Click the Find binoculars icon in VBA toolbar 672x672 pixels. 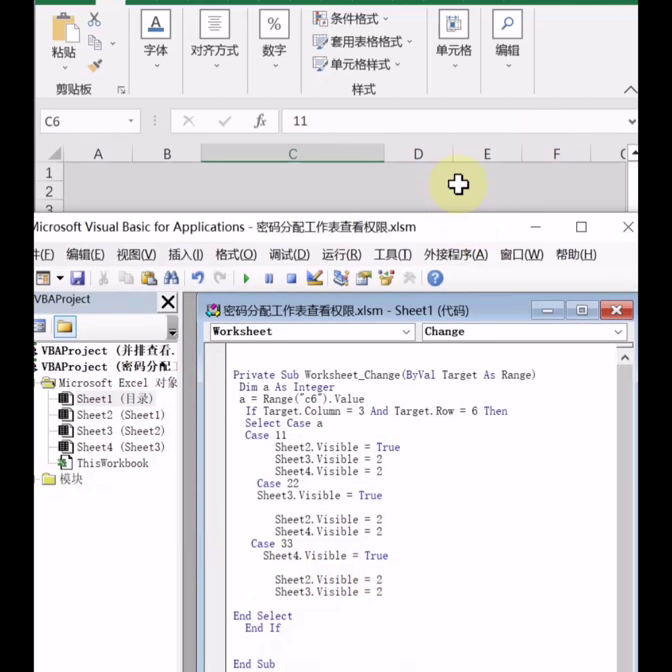171,278
